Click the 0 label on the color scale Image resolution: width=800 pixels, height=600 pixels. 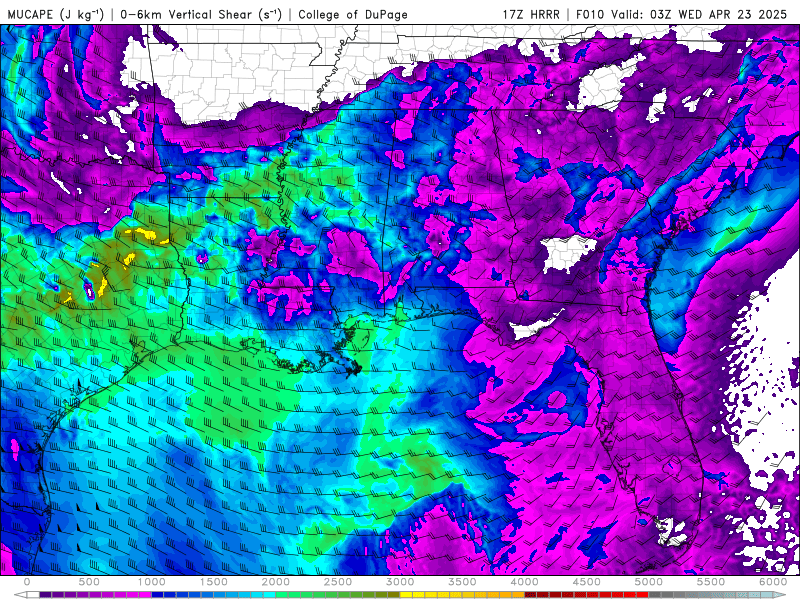[27, 582]
